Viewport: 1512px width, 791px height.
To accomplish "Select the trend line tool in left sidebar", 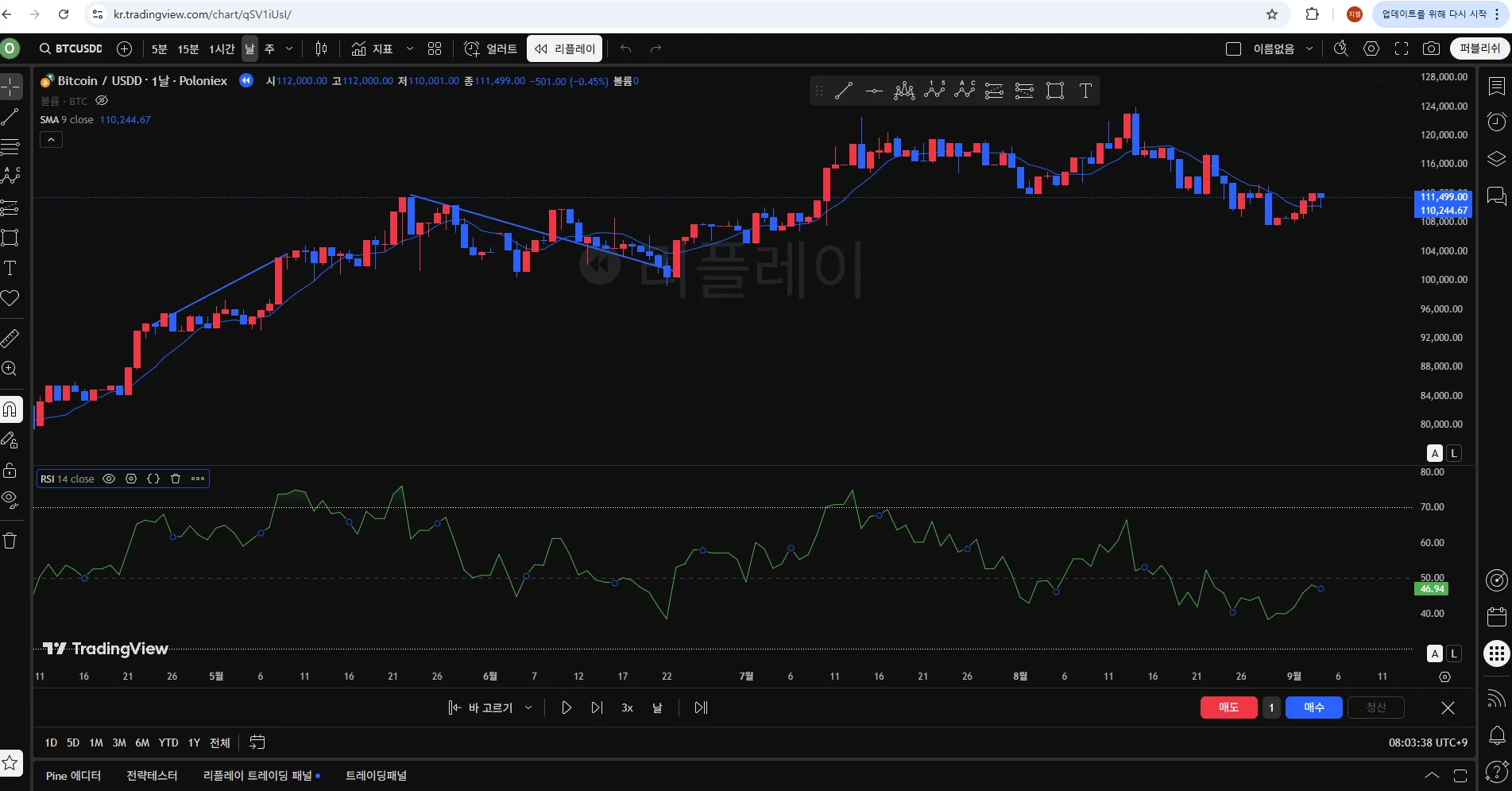I will pyautogui.click(x=10, y=117).
